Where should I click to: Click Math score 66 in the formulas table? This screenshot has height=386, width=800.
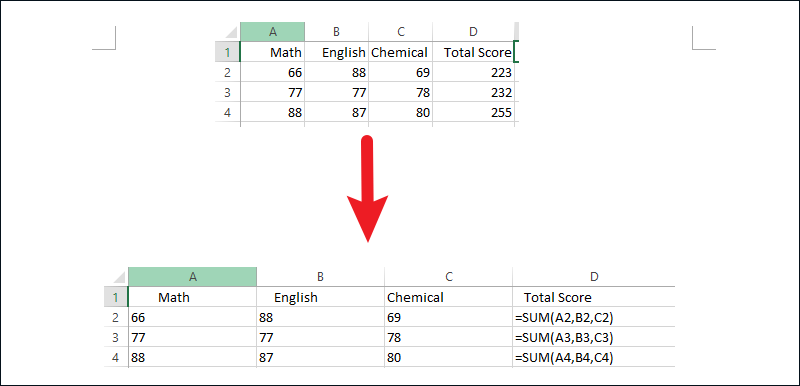192,317
